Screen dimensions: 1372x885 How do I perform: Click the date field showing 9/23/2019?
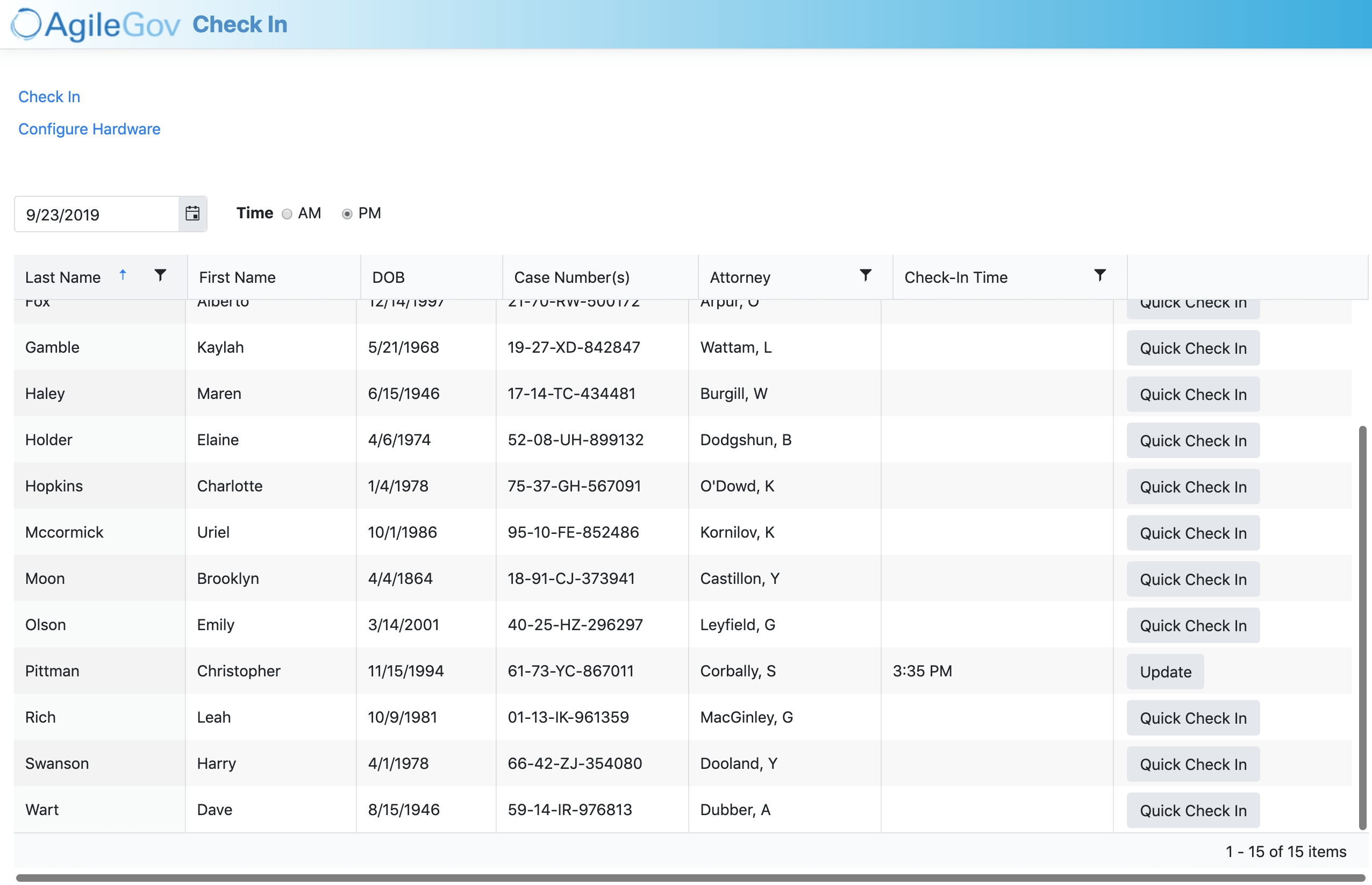[x=97, y=215]
